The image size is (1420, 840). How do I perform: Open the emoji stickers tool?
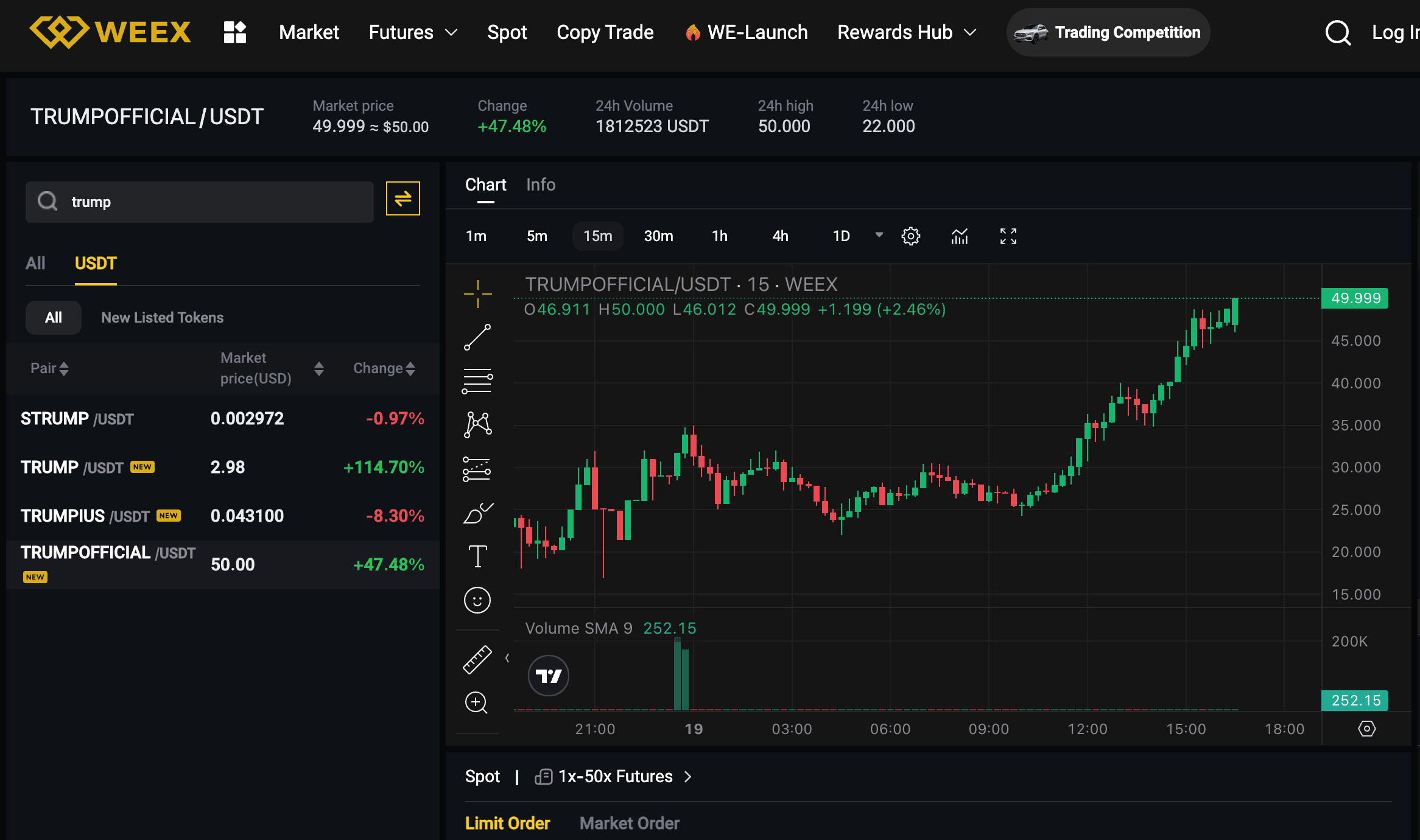[x=477, y=600]
